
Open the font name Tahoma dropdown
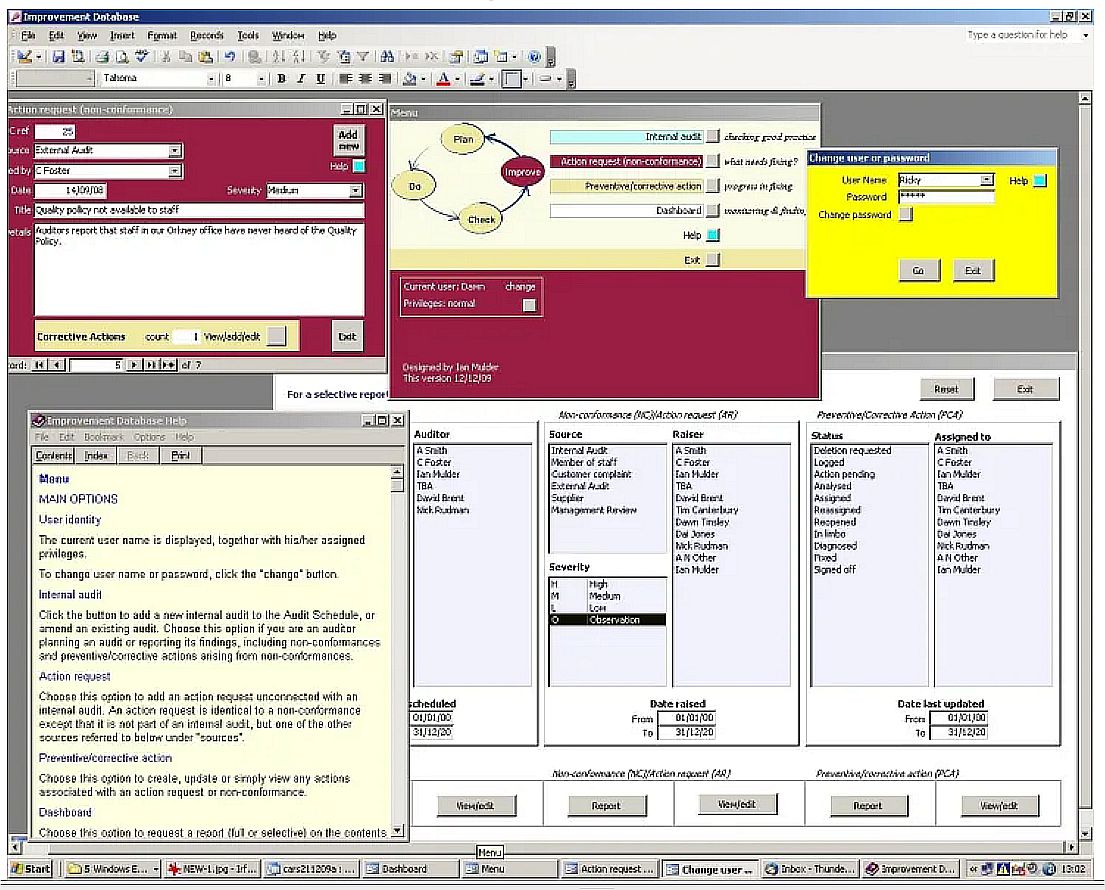click(x=211, y=79)
